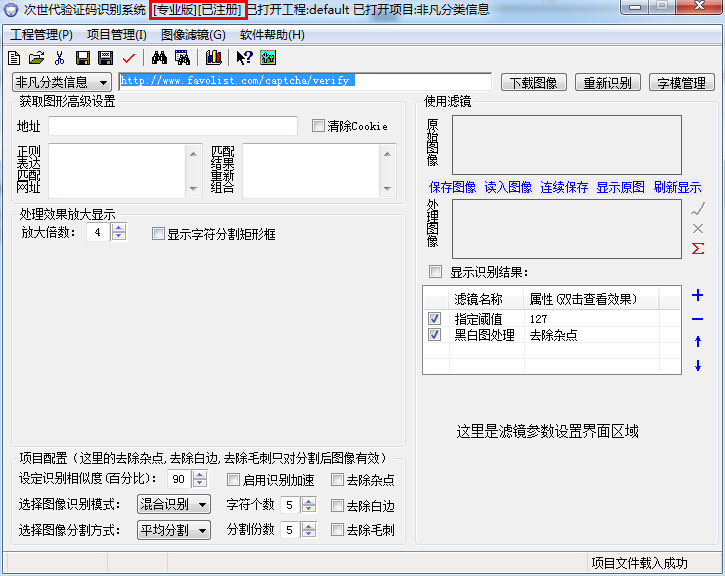Uncheck the 指定阈值 filter row checkbox

click(x=434, y=319)
